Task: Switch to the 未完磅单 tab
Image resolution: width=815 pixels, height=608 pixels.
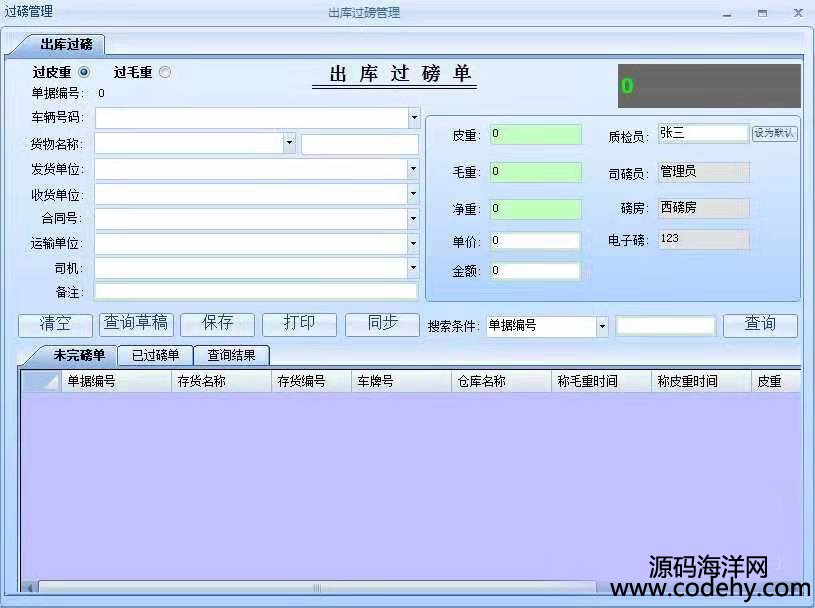Action: [x=79, y=355]
